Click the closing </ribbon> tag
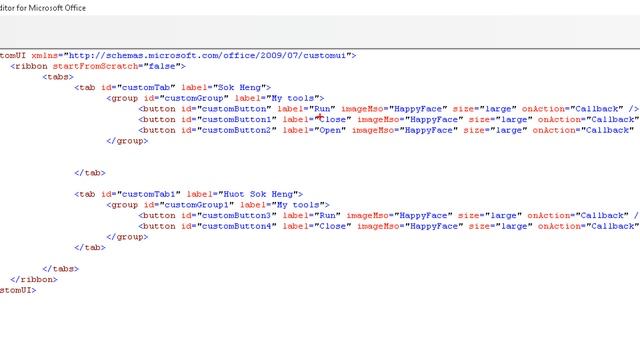The width and height of the screenshot is (640, 360). point(34,280)
